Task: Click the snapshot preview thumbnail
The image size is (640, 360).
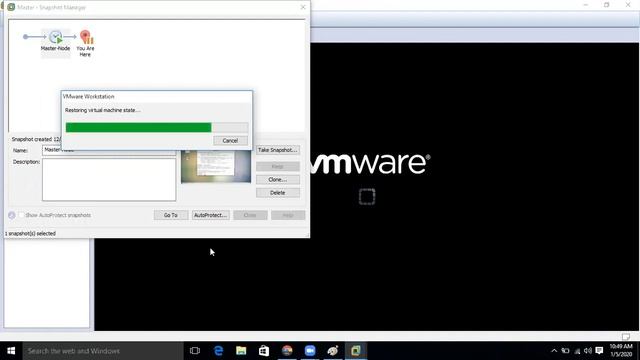Action: tap(216, 167)
